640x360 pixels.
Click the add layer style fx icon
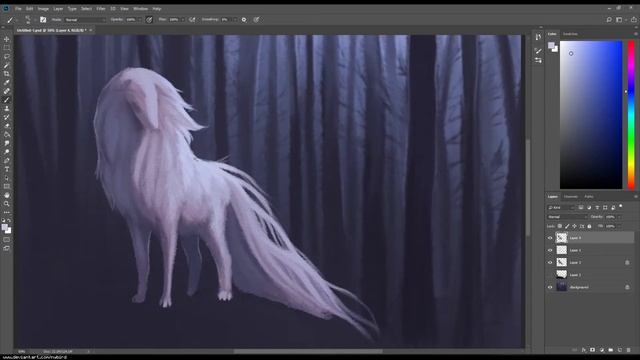point(584,350)
